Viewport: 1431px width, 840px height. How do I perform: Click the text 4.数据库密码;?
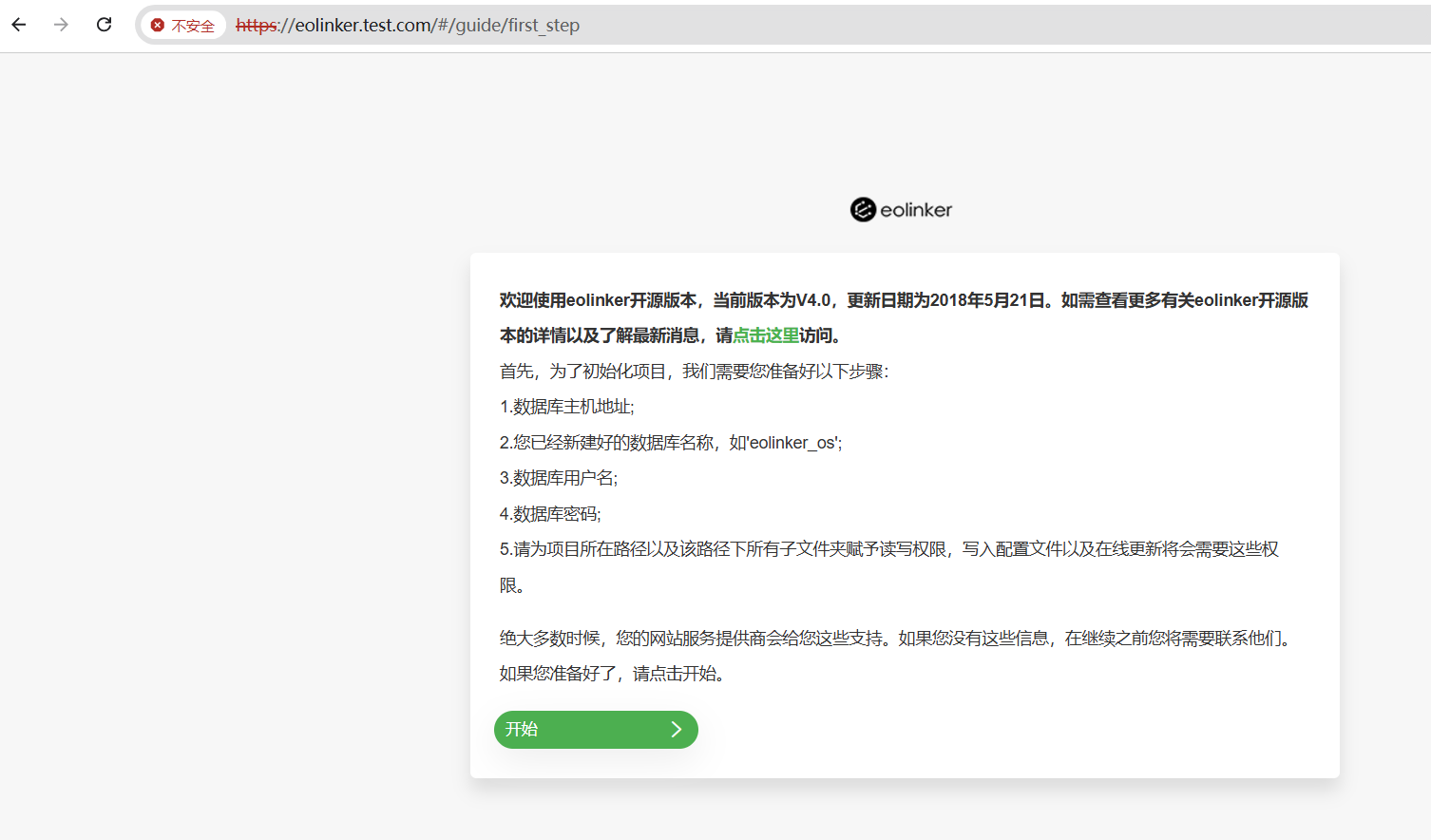pos(550,514)
